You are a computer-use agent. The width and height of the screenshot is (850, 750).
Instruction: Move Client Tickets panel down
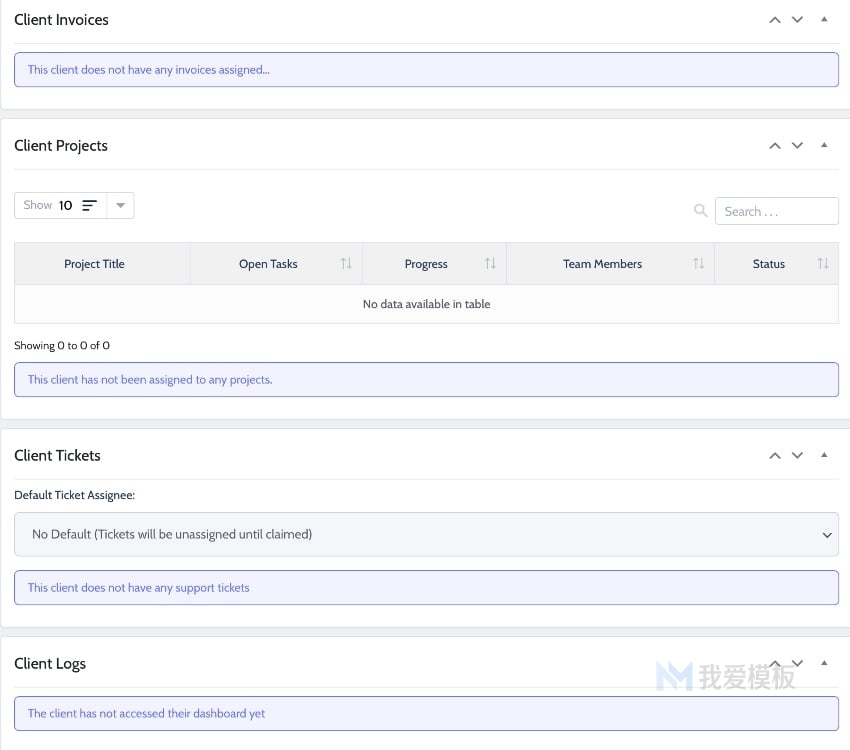tap(797, 456)
